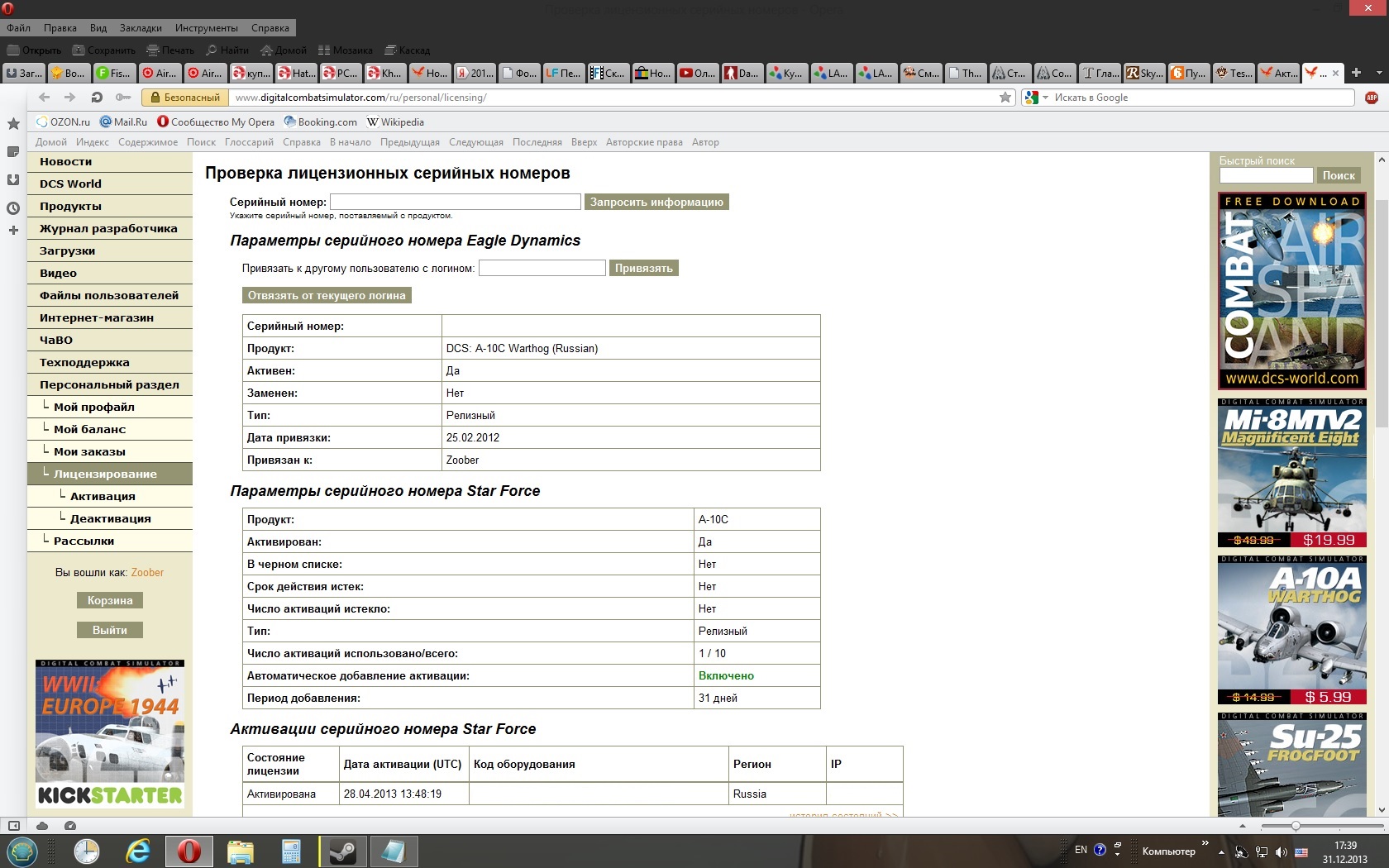1389x868 pixels.
Task: Click Отвязать от текущего логина button
Action: pyautogui.click(x=327, y=295)
